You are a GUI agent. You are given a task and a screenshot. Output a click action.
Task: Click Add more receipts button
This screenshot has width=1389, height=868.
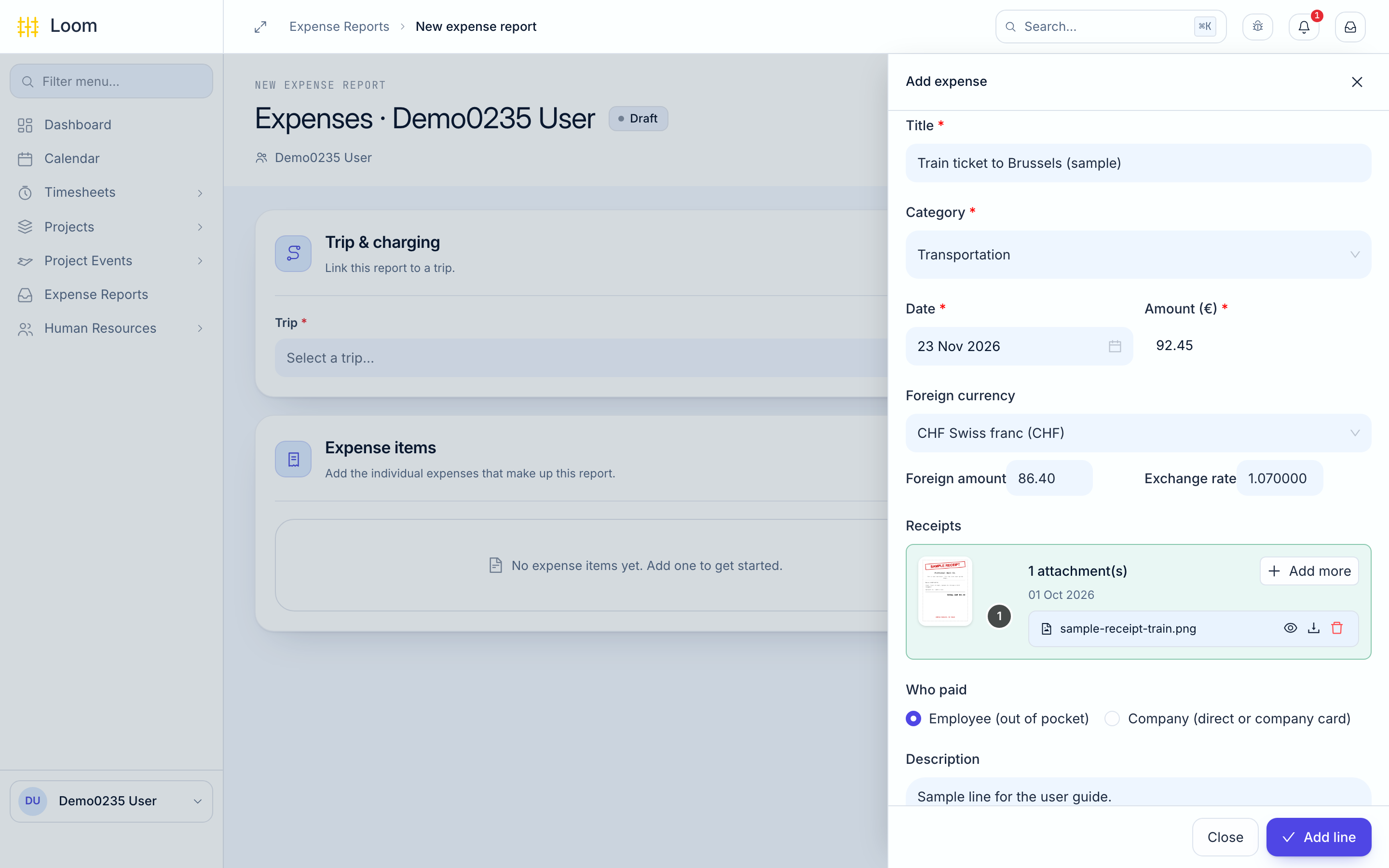coord(1308,570)
